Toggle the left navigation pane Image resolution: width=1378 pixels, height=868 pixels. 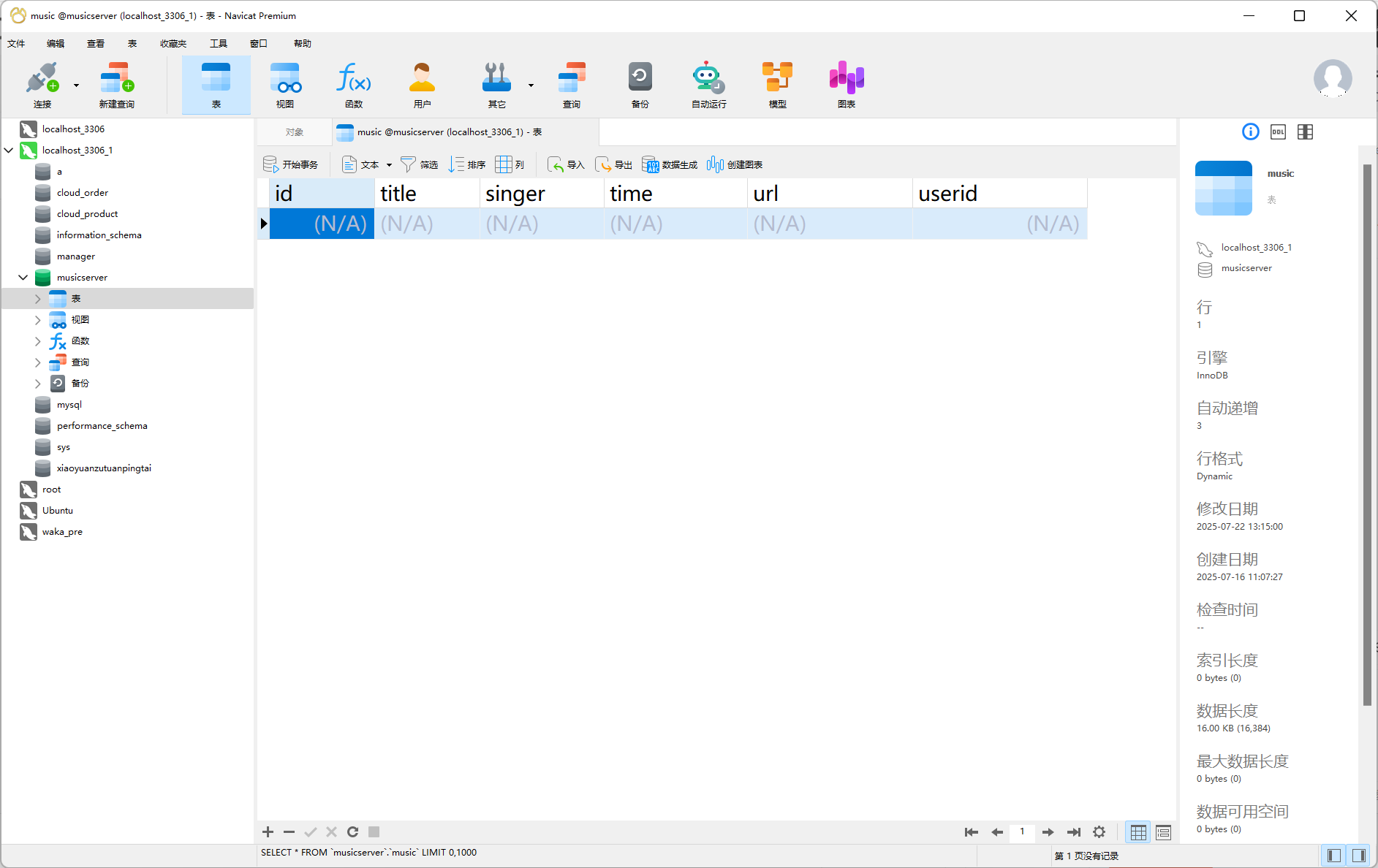click(x=1334, y=856)
